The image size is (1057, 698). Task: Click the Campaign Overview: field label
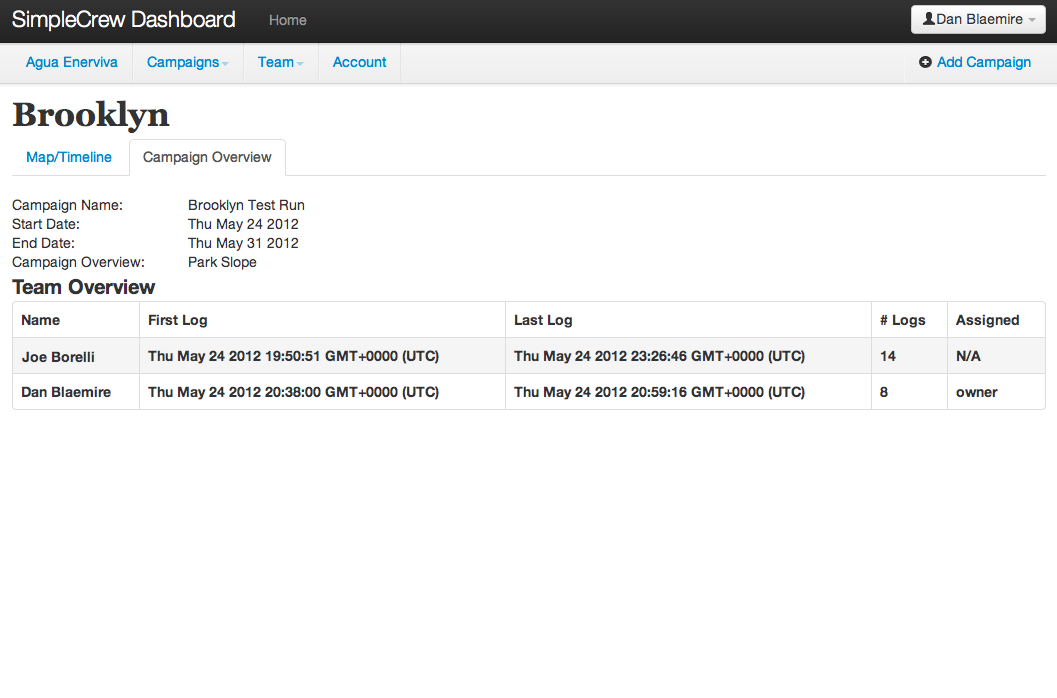coord(78,262)
